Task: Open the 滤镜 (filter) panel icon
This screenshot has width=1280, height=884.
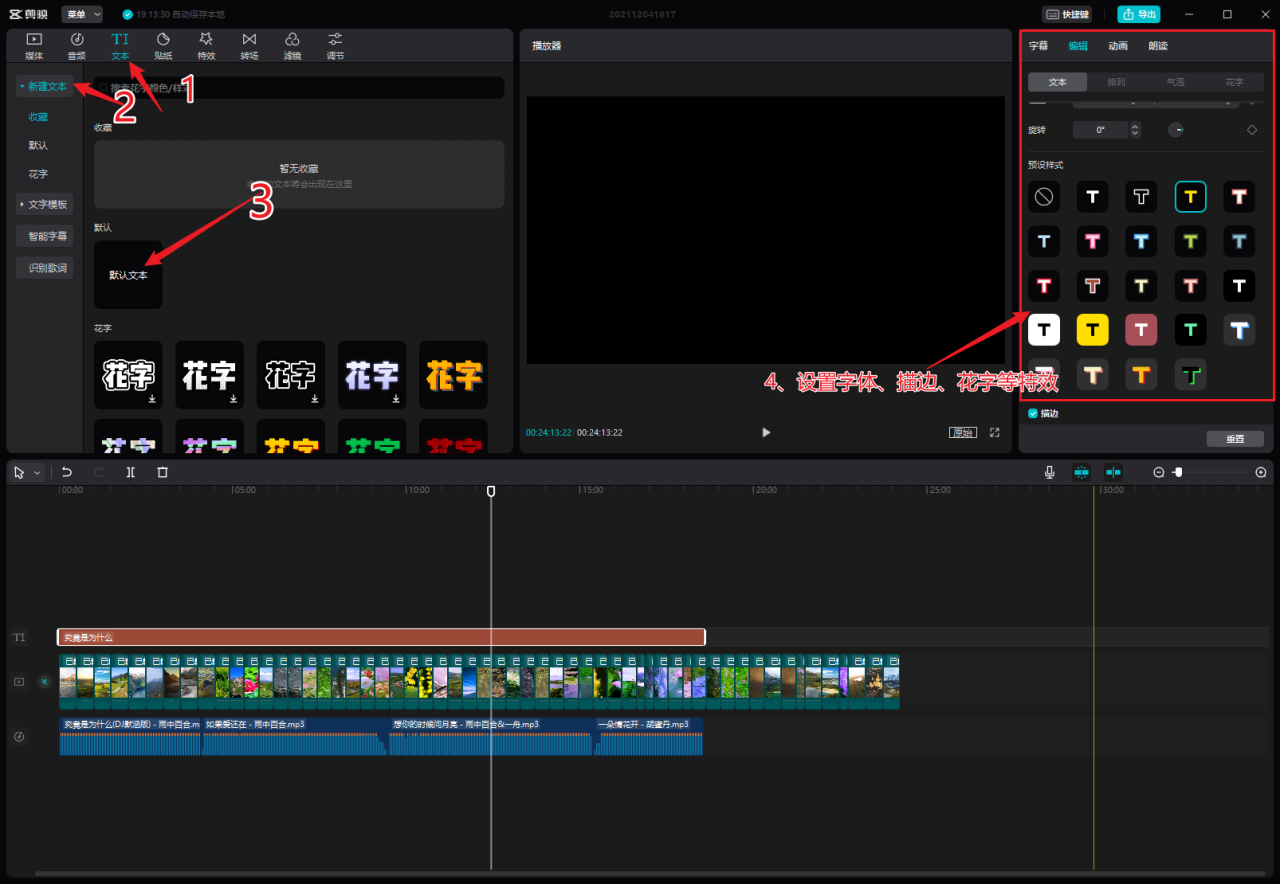Action: pyautogui.click(x=292, y=45)
